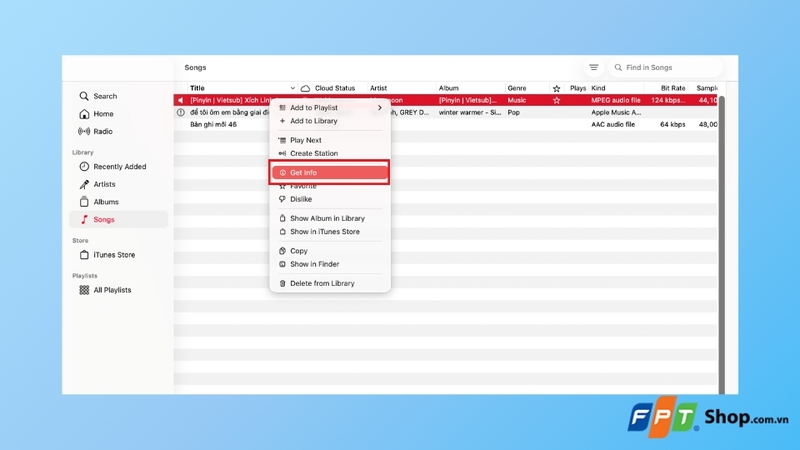Click the vertical scrollbar of the songs list
Viewport: 800px width, 450px height.
point(721,244)
